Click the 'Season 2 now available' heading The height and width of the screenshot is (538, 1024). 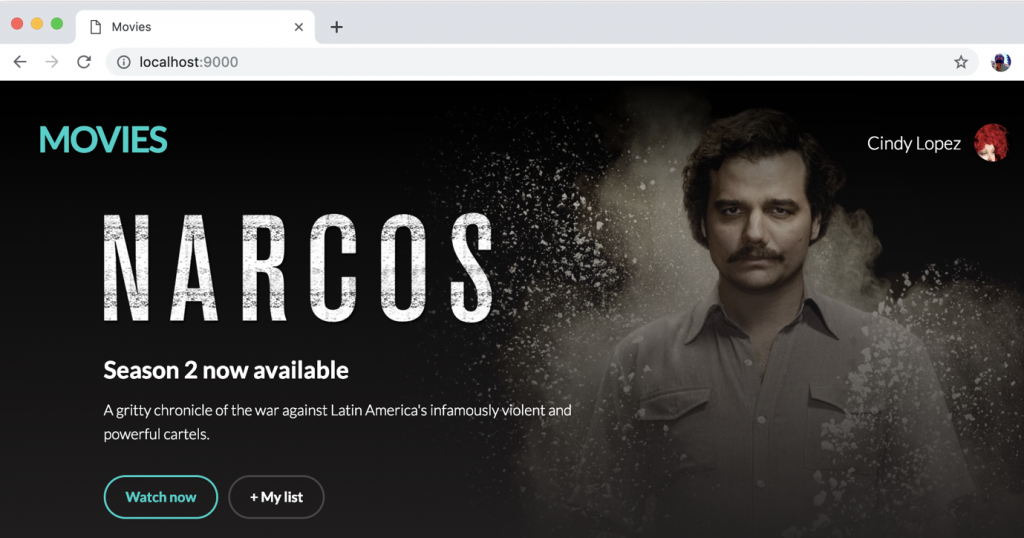click(x=226, y=370)
